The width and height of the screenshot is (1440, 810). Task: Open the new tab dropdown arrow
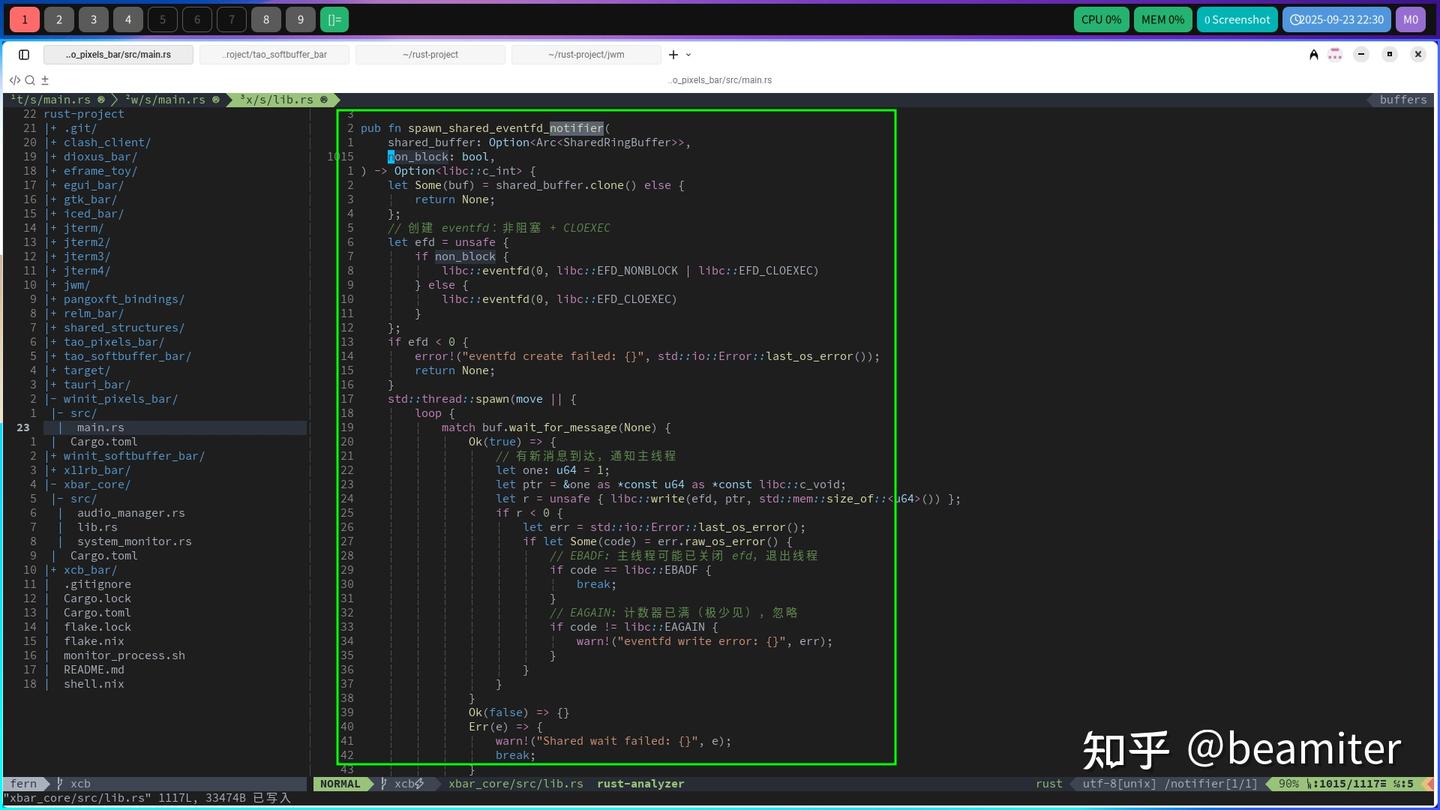tap(686, 55)
